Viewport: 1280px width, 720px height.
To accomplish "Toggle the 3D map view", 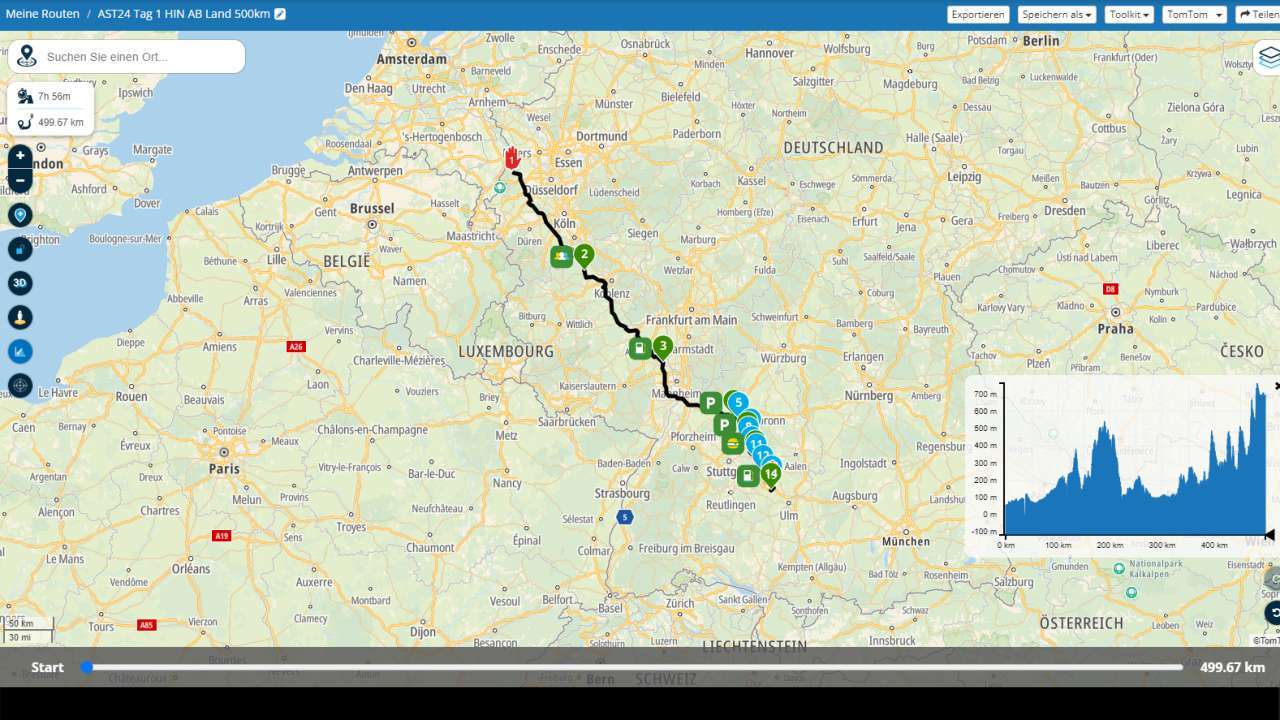I will [x=20, y=283].
